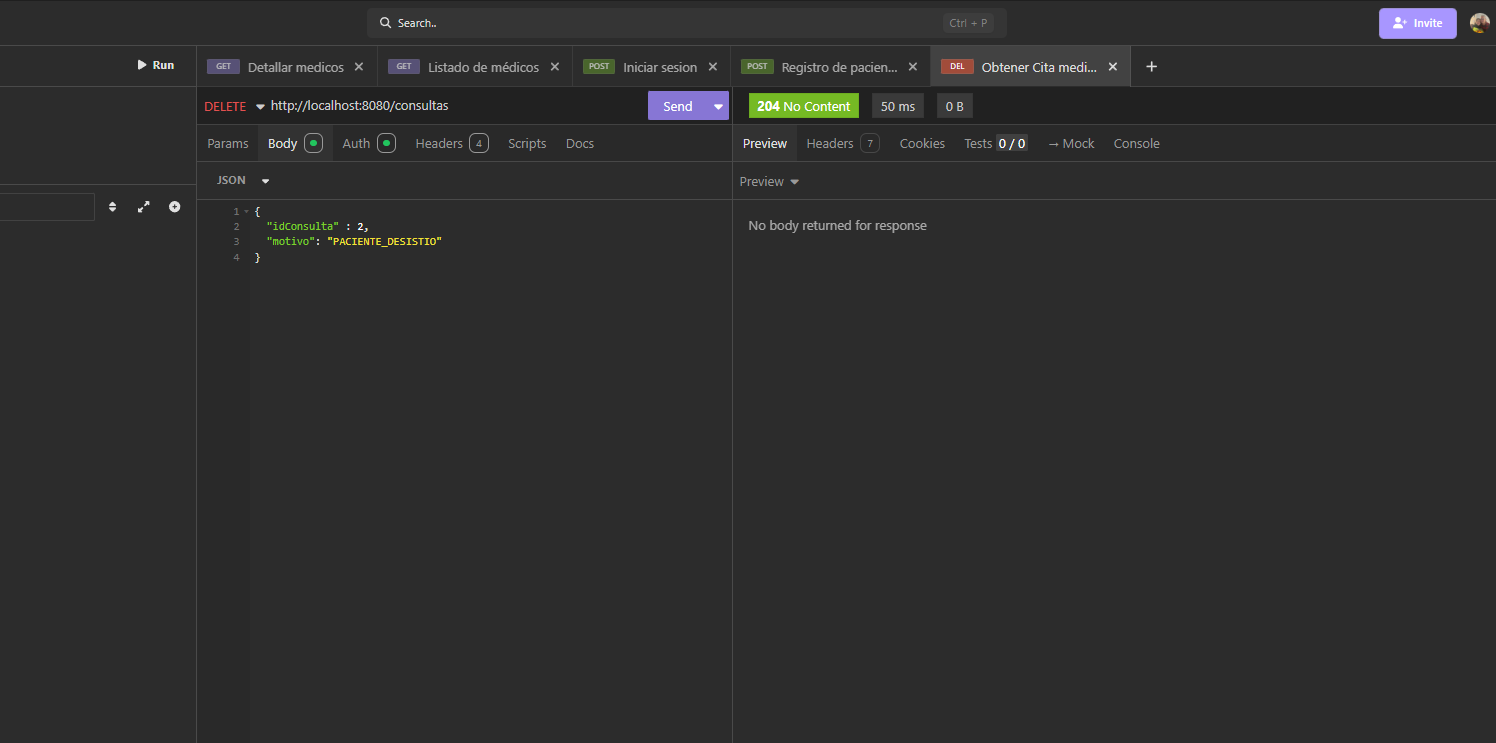Open the Cookies tab
The image size is (1496, 743).
[x=922, y=143]
